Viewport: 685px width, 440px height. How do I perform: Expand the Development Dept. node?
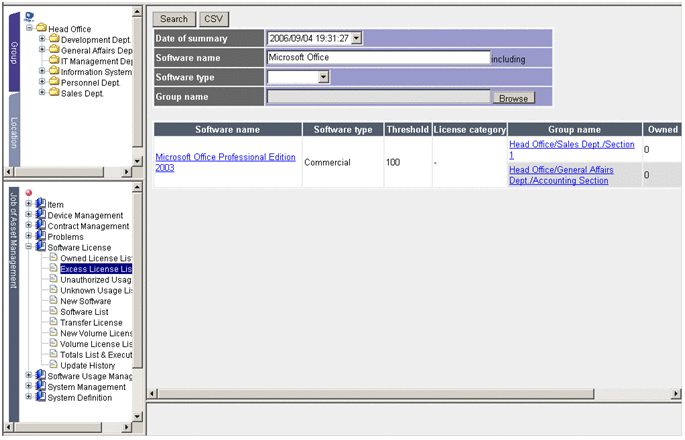pyautogui.click(x=42, y=39)
